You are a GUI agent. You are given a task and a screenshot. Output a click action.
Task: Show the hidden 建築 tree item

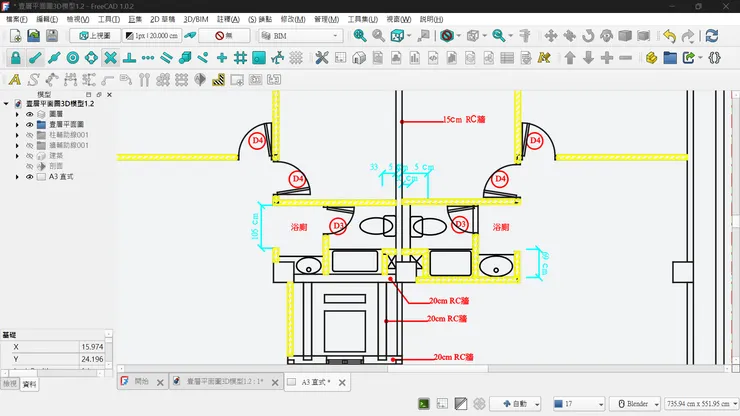(x=30, y=154)
